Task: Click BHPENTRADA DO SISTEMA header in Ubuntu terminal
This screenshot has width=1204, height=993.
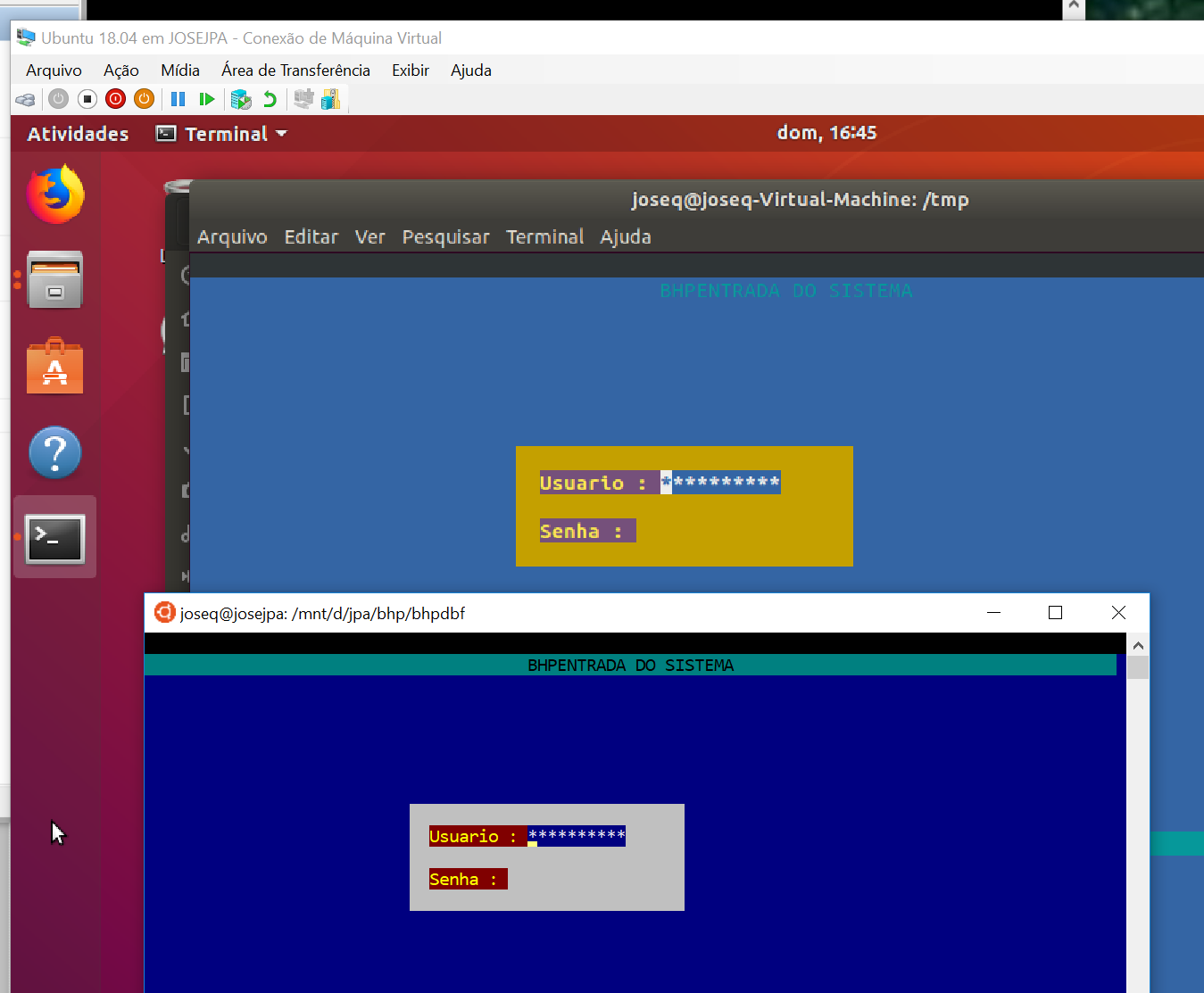Action: click(x=786, y=291)
